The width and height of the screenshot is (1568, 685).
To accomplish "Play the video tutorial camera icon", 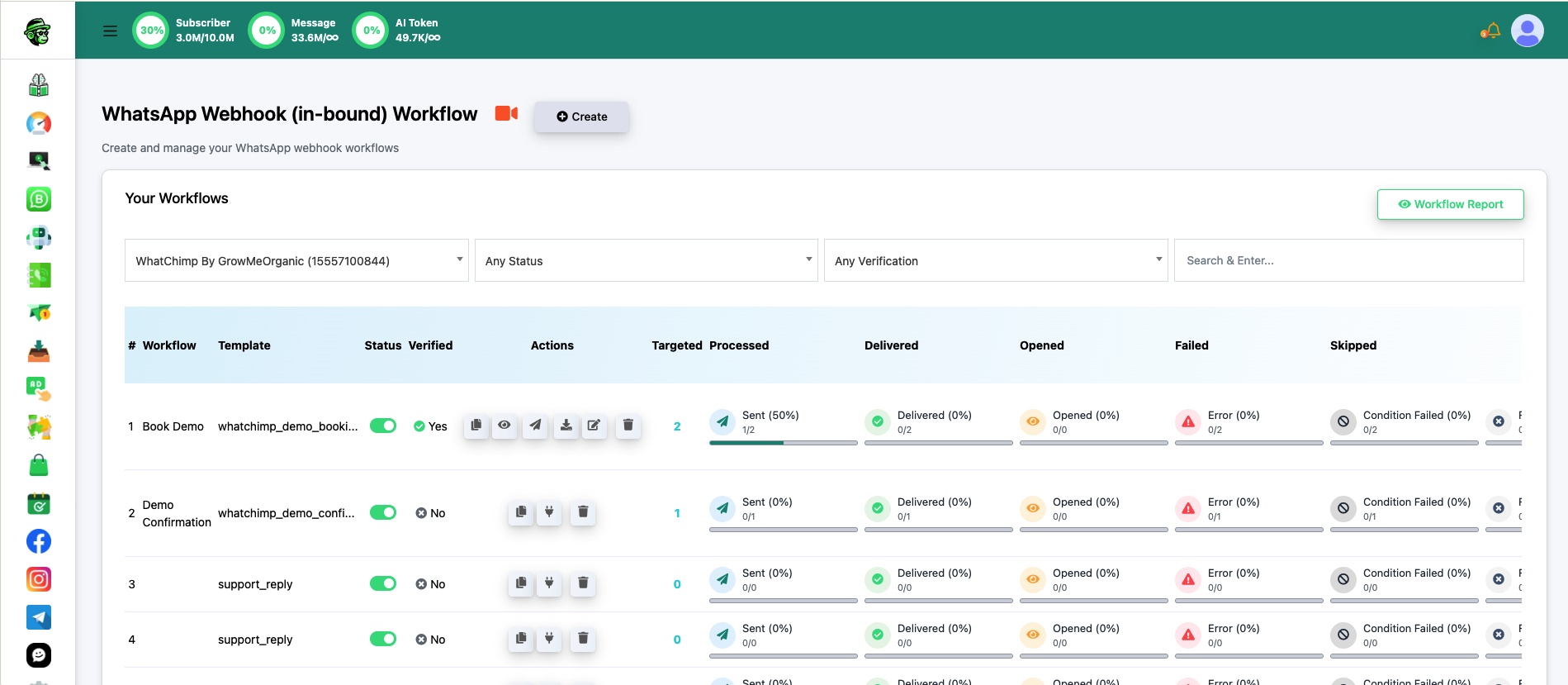I will 506,113.
